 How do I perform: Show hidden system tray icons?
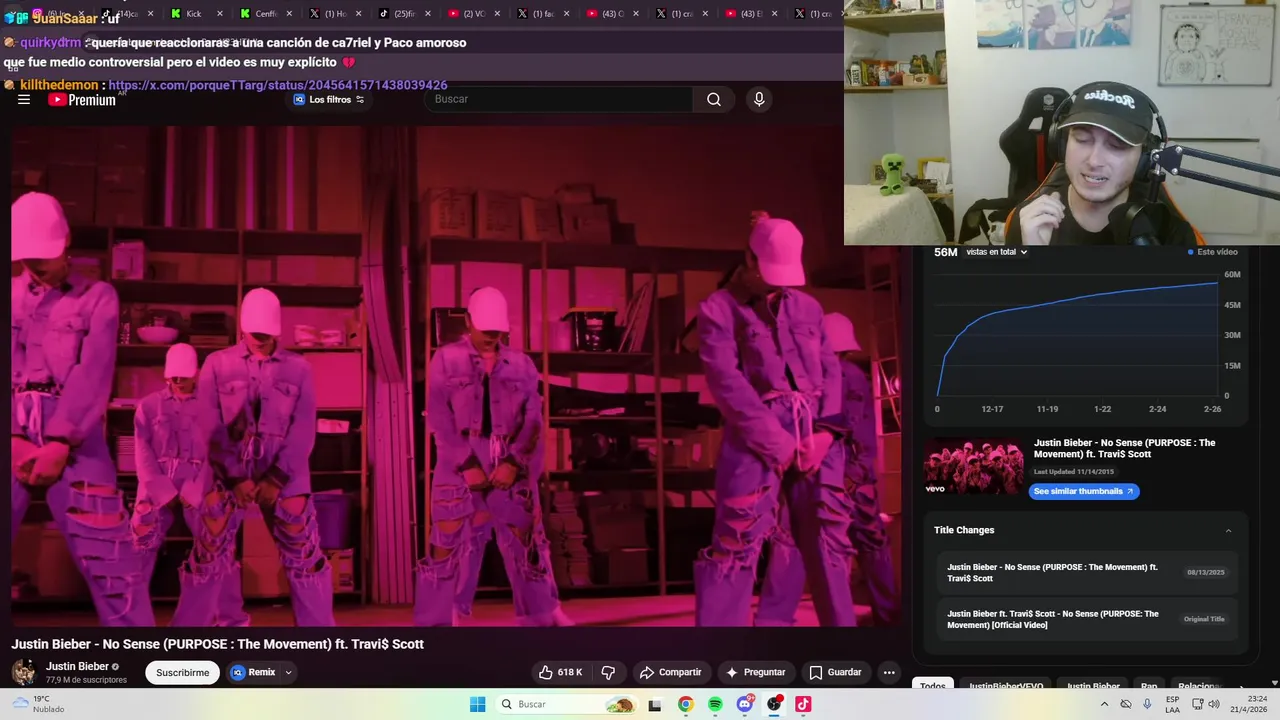point(1104,704)
